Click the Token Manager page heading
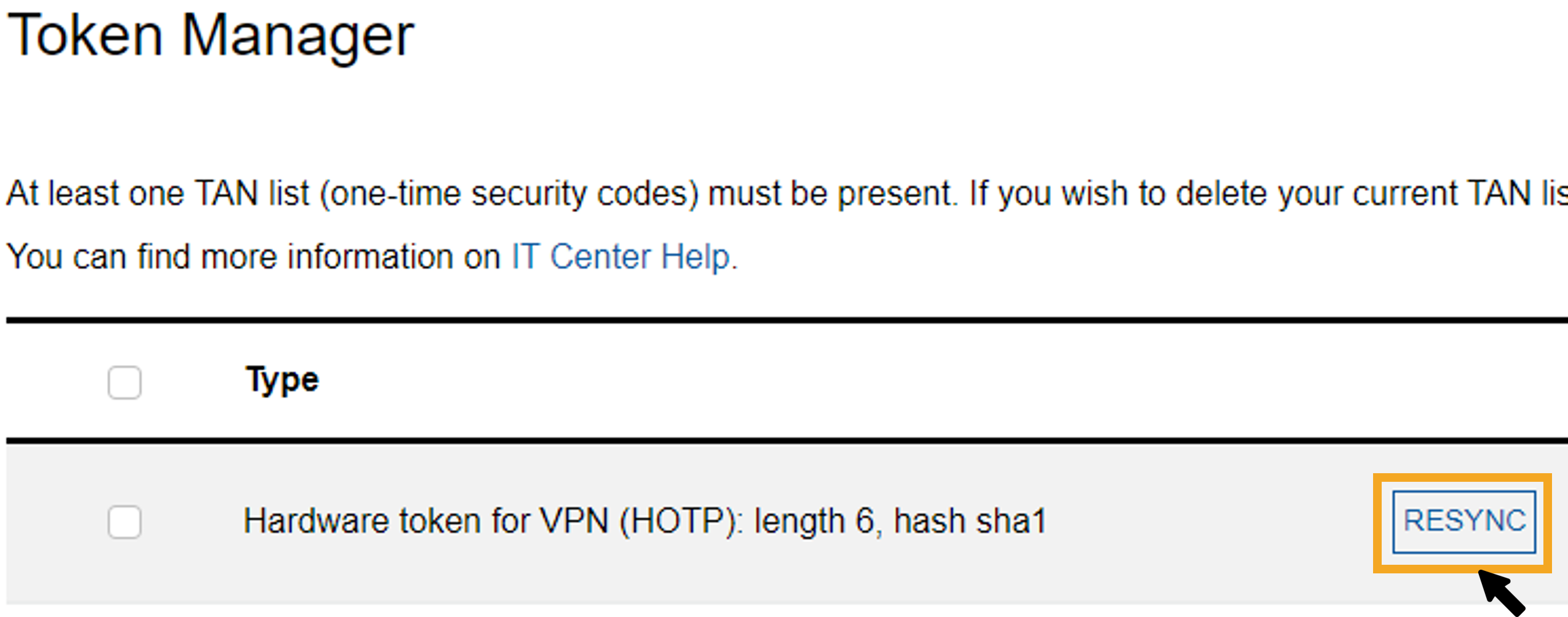 pos(211,37)
